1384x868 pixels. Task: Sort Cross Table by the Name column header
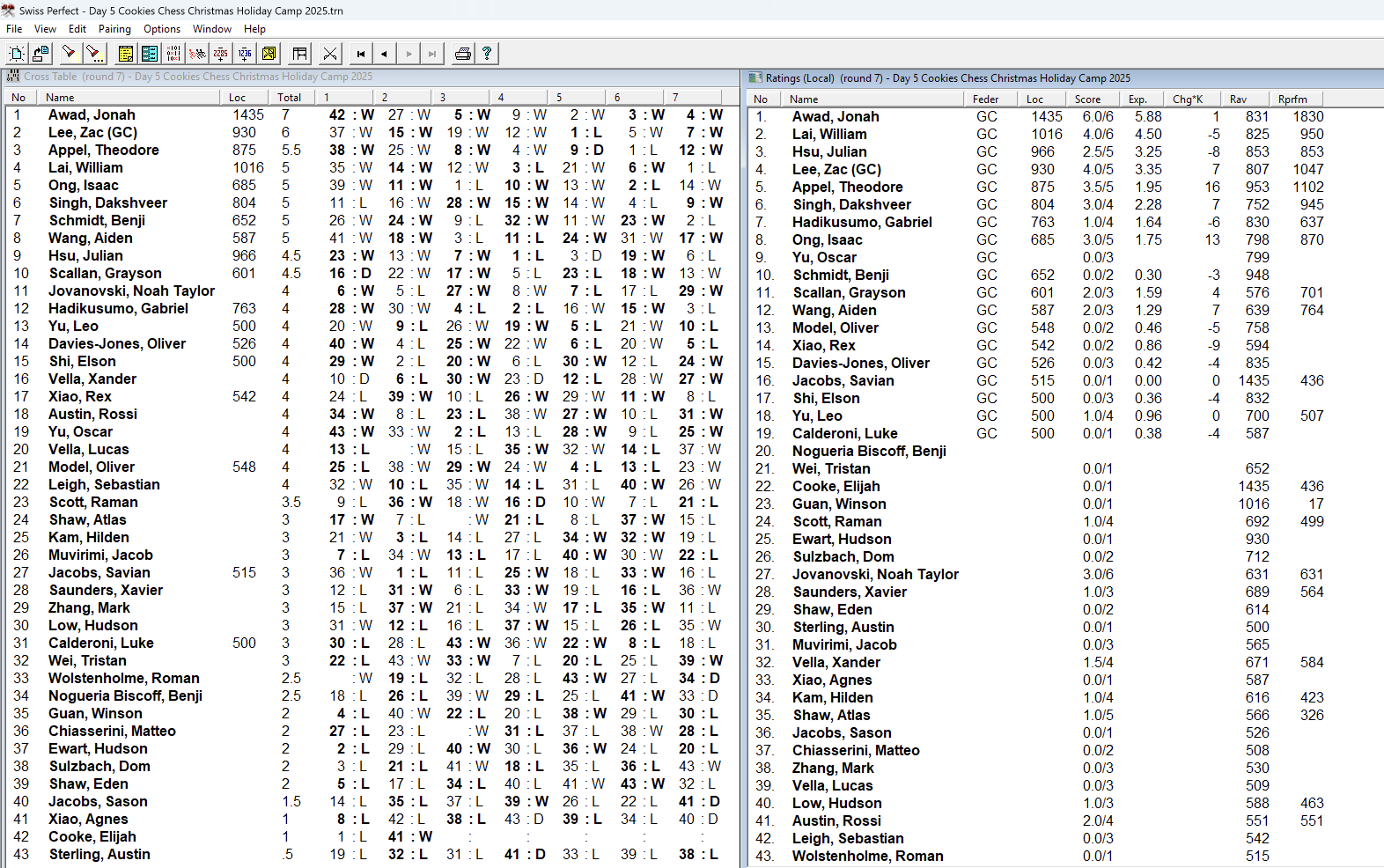[x=129, y=97]
